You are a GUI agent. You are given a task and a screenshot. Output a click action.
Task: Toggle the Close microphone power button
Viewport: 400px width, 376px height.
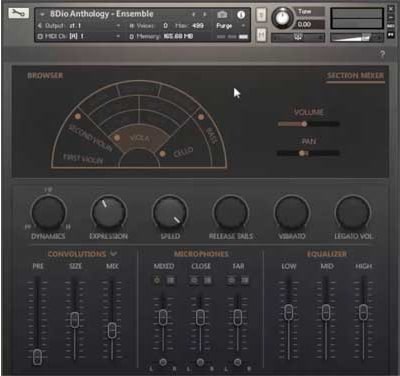(x=194, y=281)
